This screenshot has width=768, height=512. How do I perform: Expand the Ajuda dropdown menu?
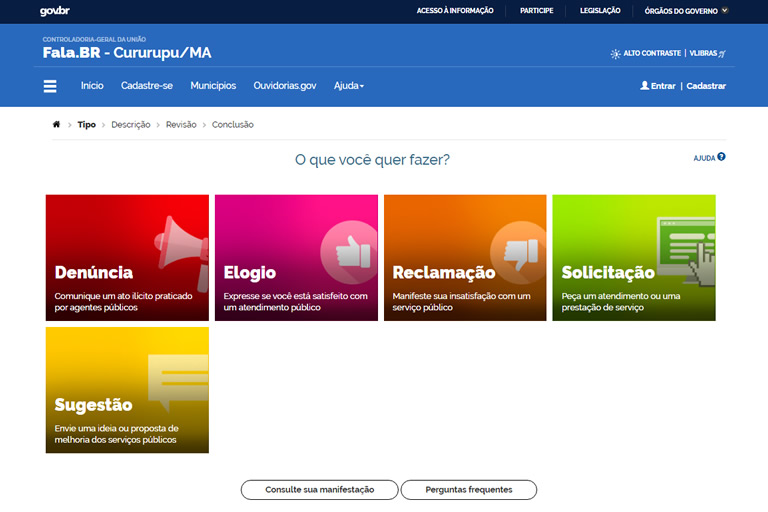(349, 86)
